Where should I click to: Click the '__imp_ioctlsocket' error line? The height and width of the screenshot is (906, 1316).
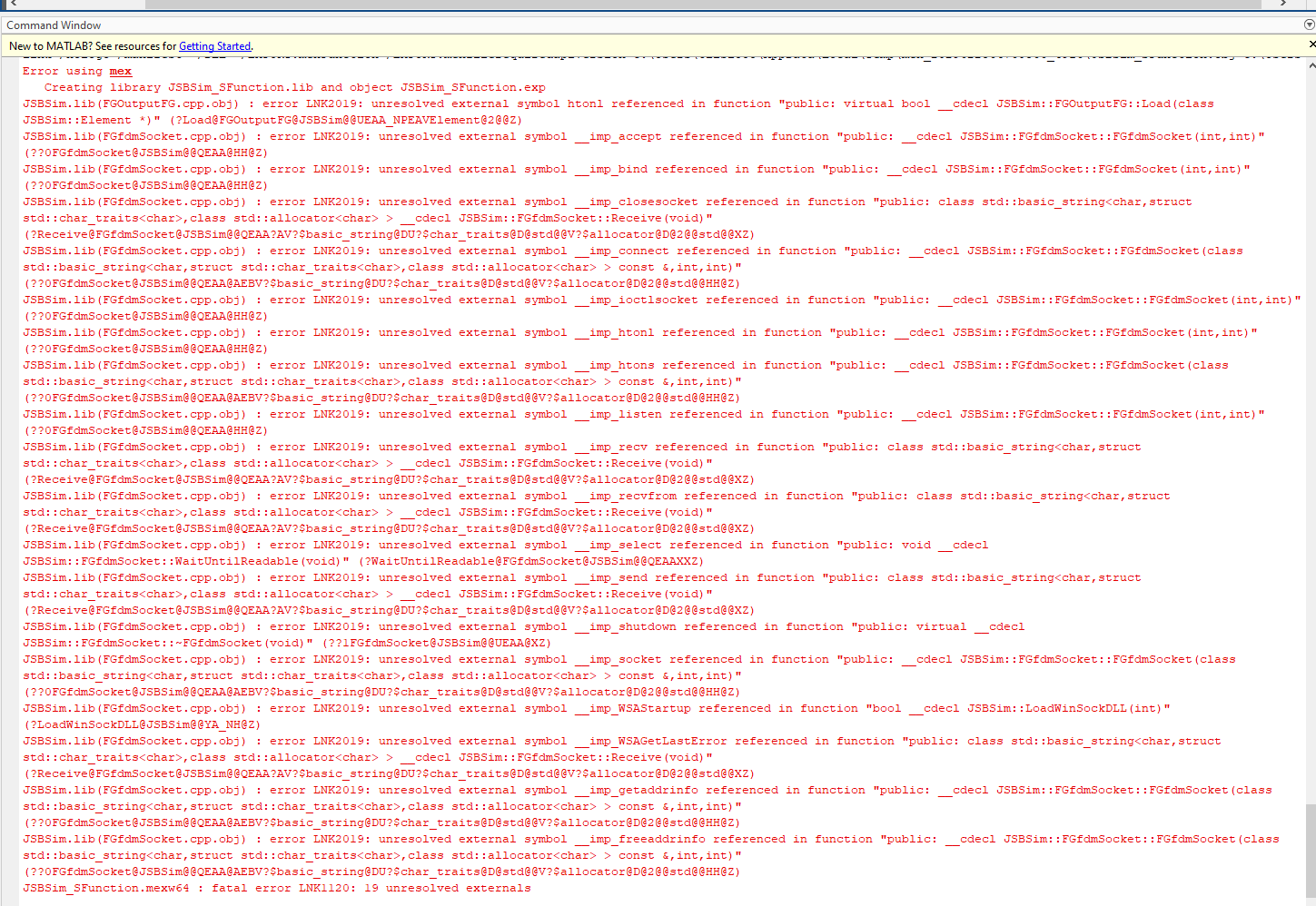662,300
